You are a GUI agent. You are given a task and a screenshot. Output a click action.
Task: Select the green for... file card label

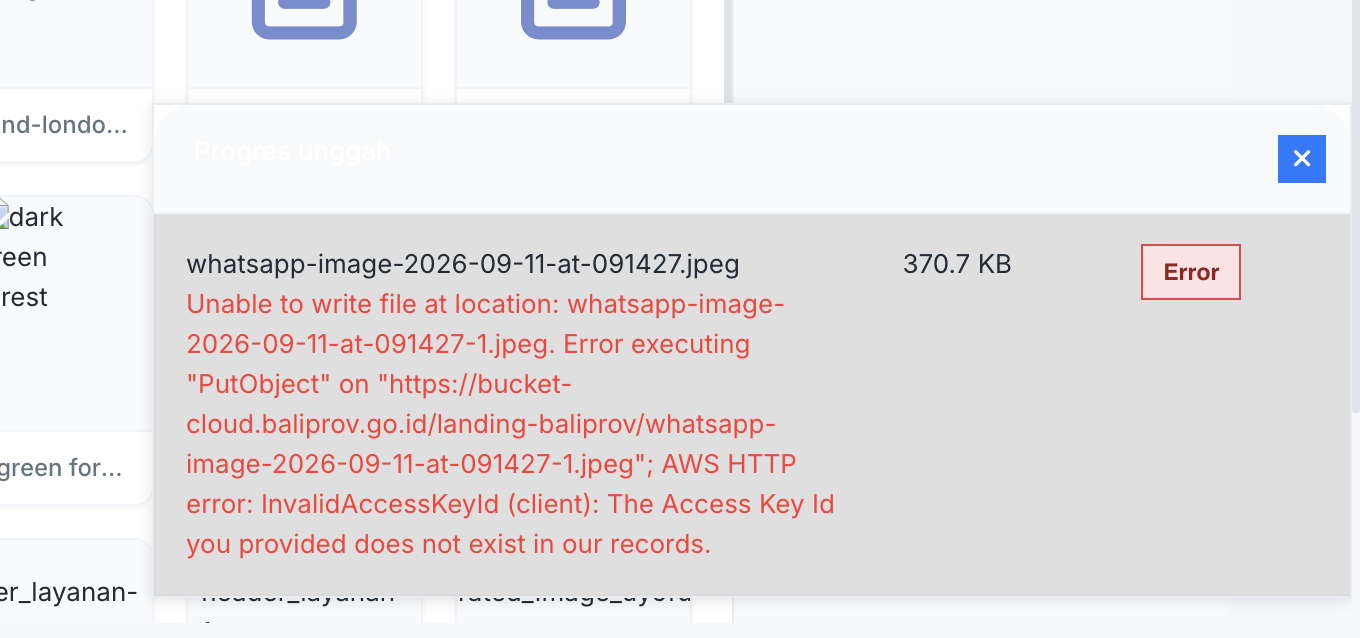coord(61,467)
